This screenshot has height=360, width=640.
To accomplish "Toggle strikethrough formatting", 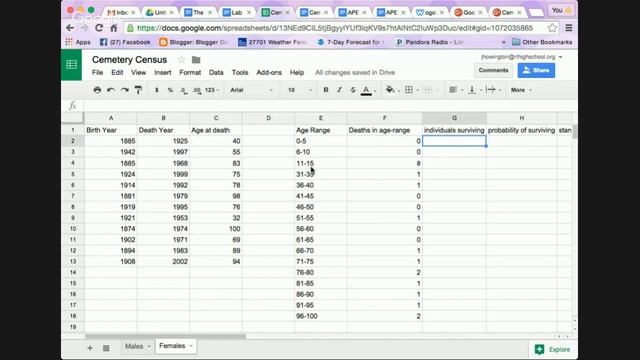I will point(353,90).
